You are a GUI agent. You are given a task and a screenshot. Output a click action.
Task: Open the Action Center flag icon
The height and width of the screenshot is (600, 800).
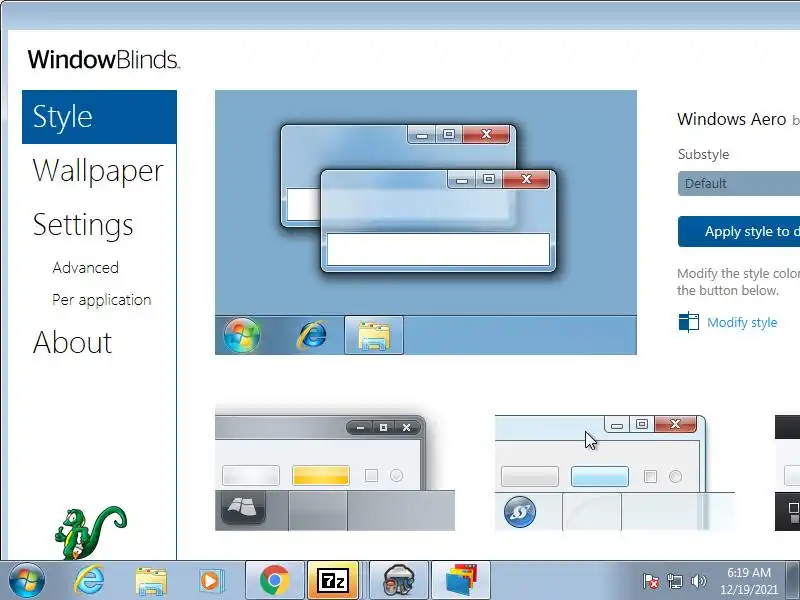click(x=651, y=581)
